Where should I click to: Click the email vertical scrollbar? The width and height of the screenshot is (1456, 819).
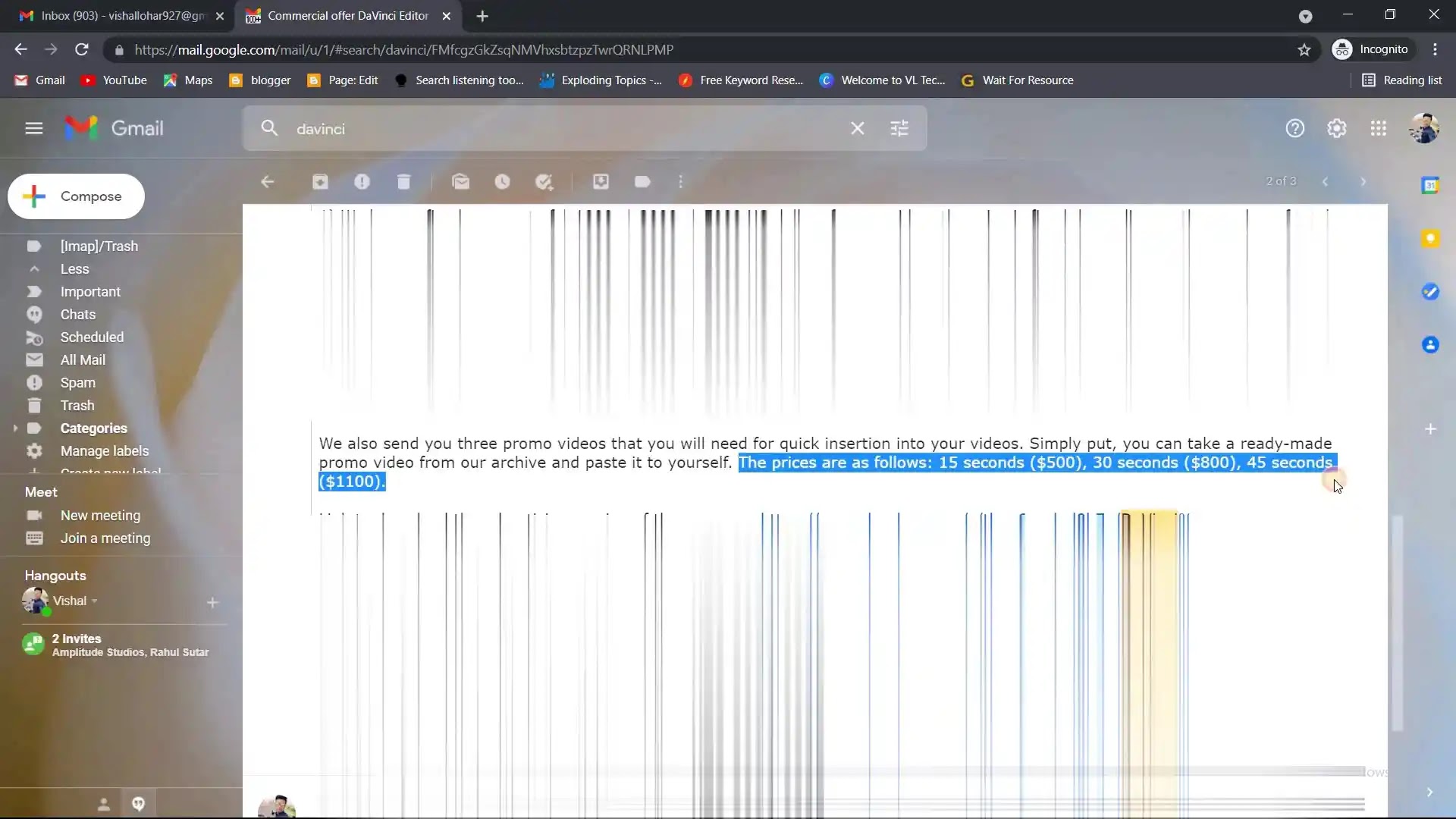tap(1397, 622)
